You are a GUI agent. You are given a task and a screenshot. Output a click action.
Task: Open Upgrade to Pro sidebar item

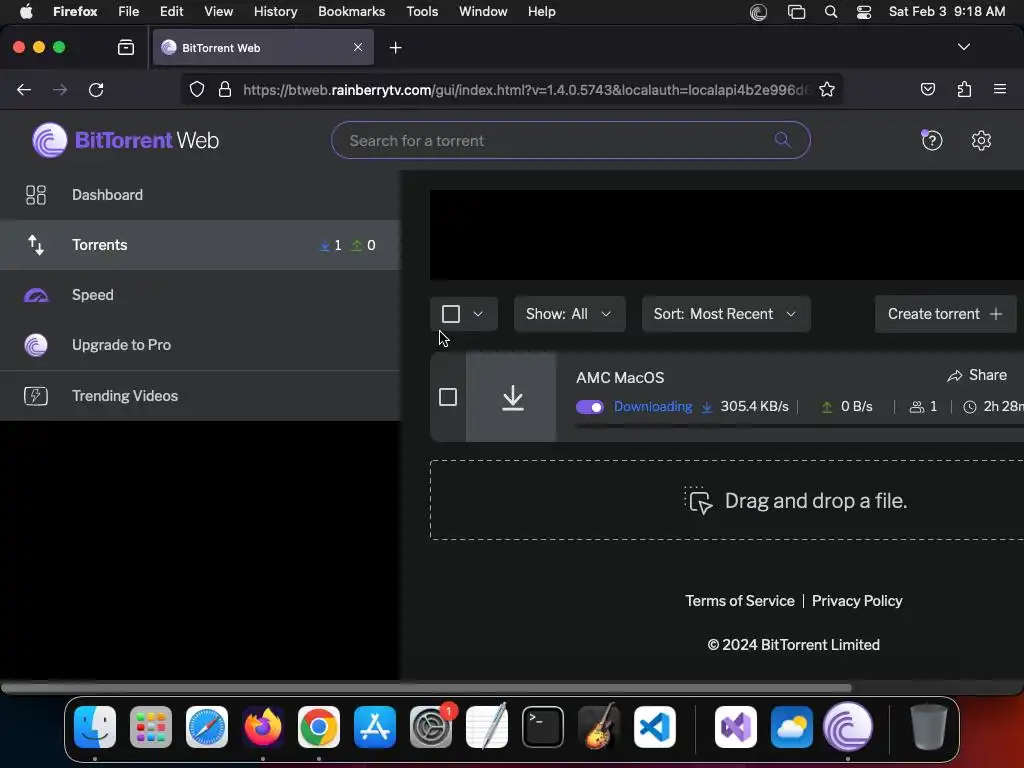tap(200, 345)
